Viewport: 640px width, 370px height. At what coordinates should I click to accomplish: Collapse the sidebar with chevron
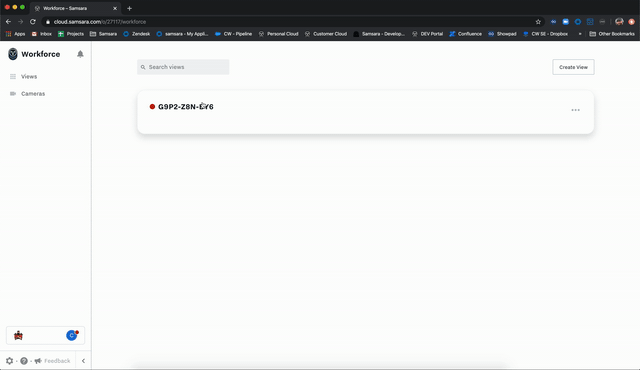pos(83,361)
